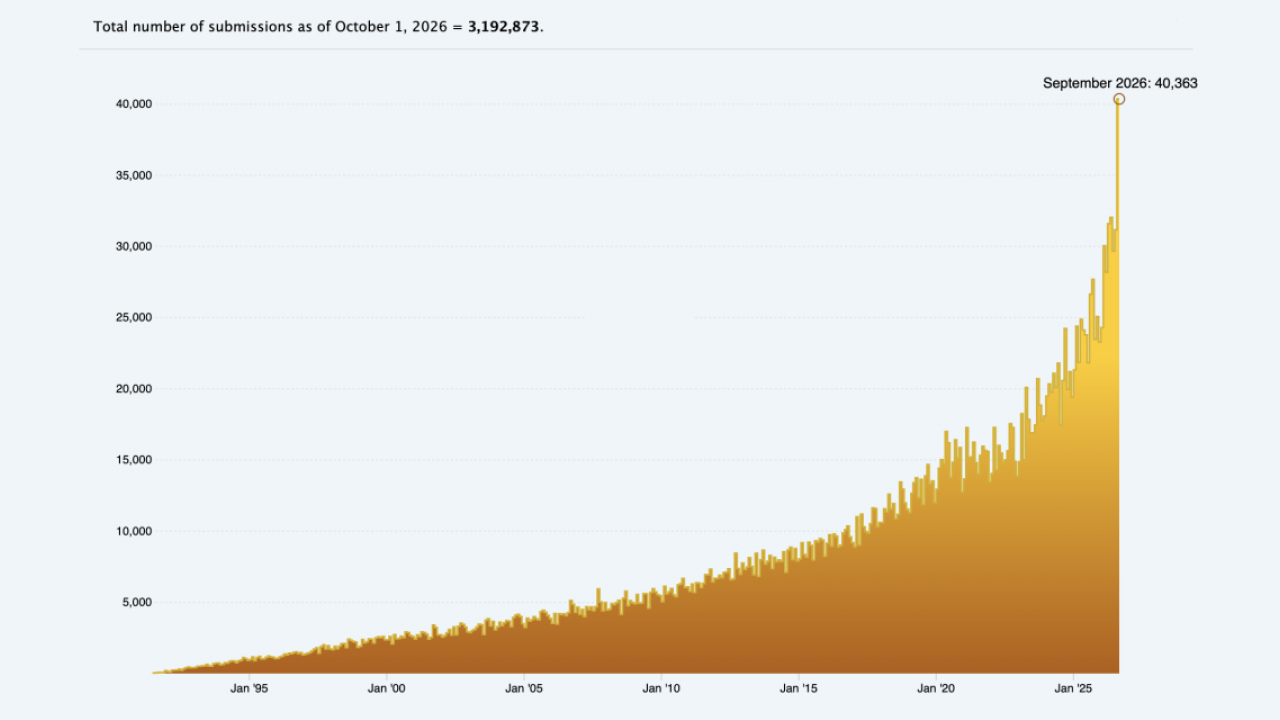Click the Jan '10 x-axis label

click(661, 688)
